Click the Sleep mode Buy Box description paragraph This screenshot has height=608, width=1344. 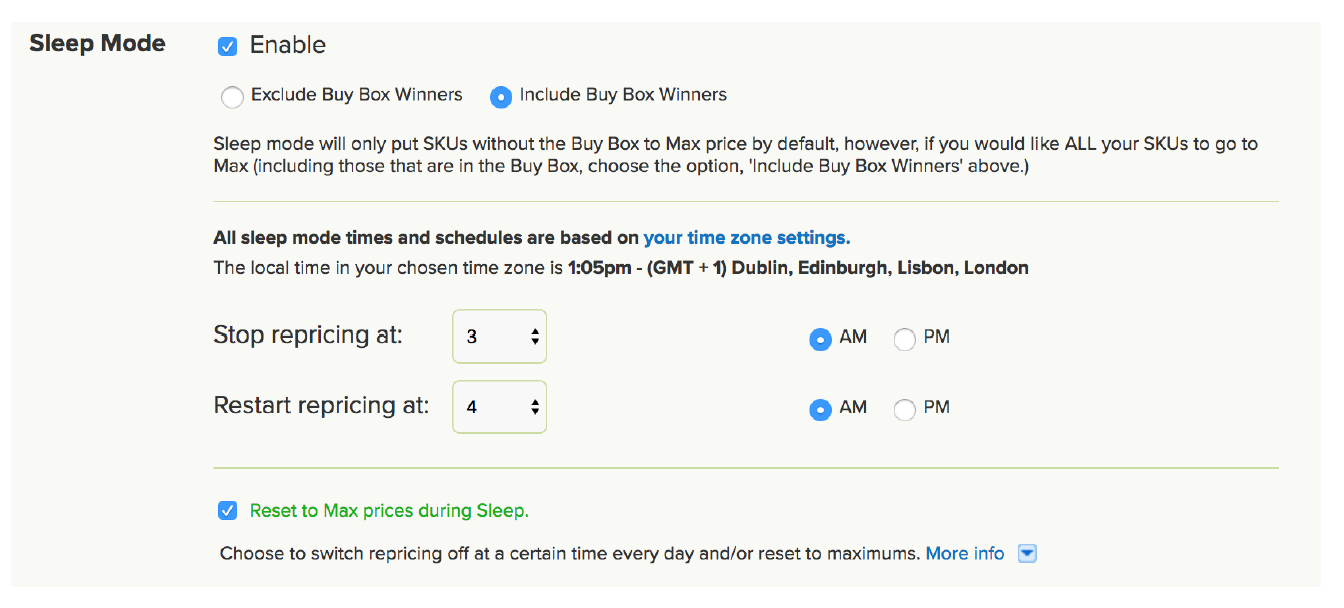pos(735,155)
